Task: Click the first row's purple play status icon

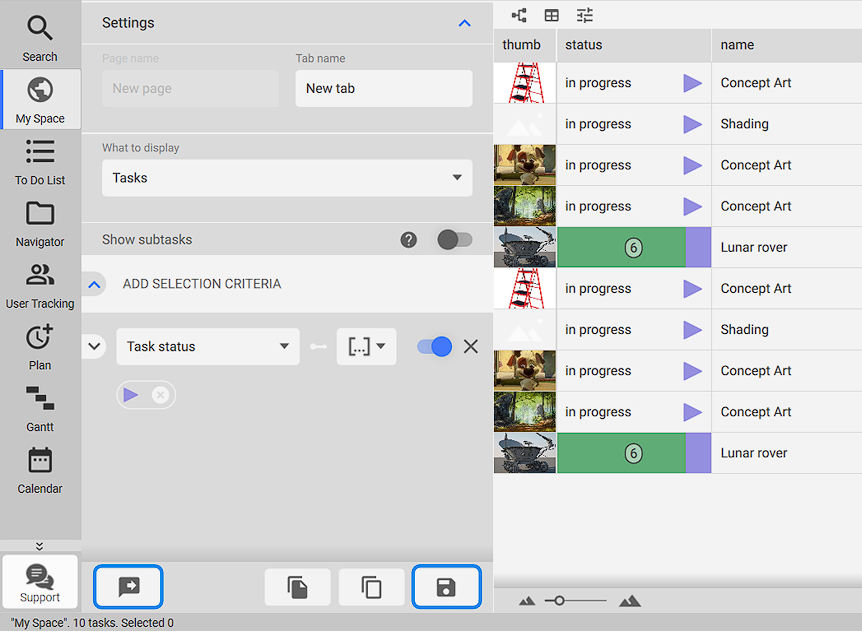Action: coord(693,83)
